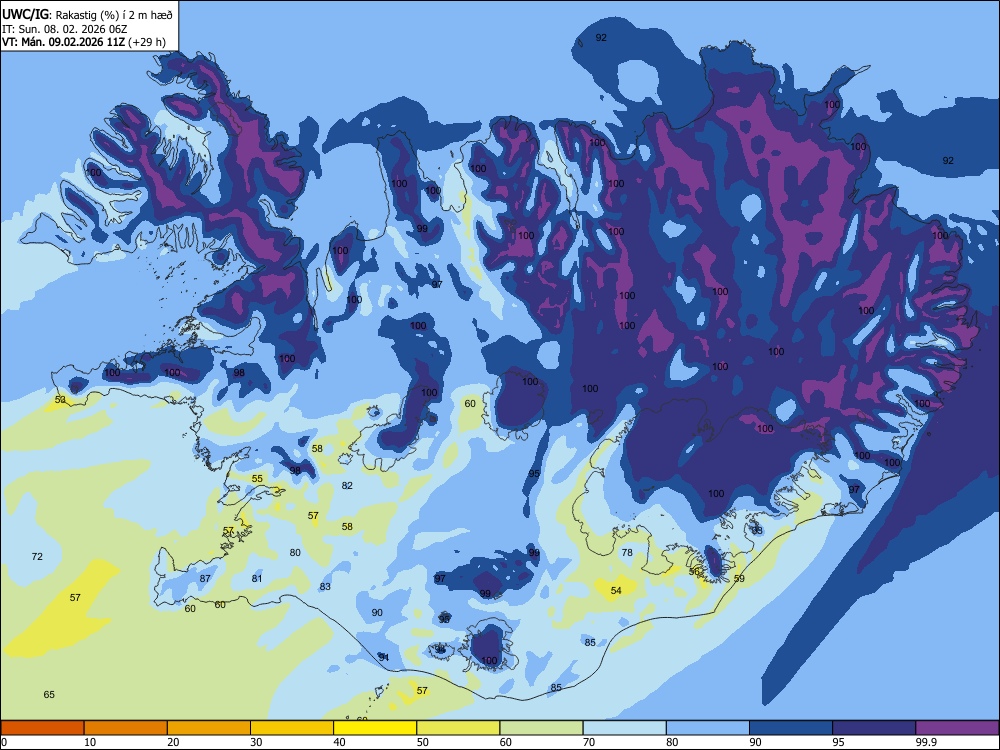This screenshot has height=750, width=1000.
Task: Select the '83' value on the map
Action: [325, 586]
